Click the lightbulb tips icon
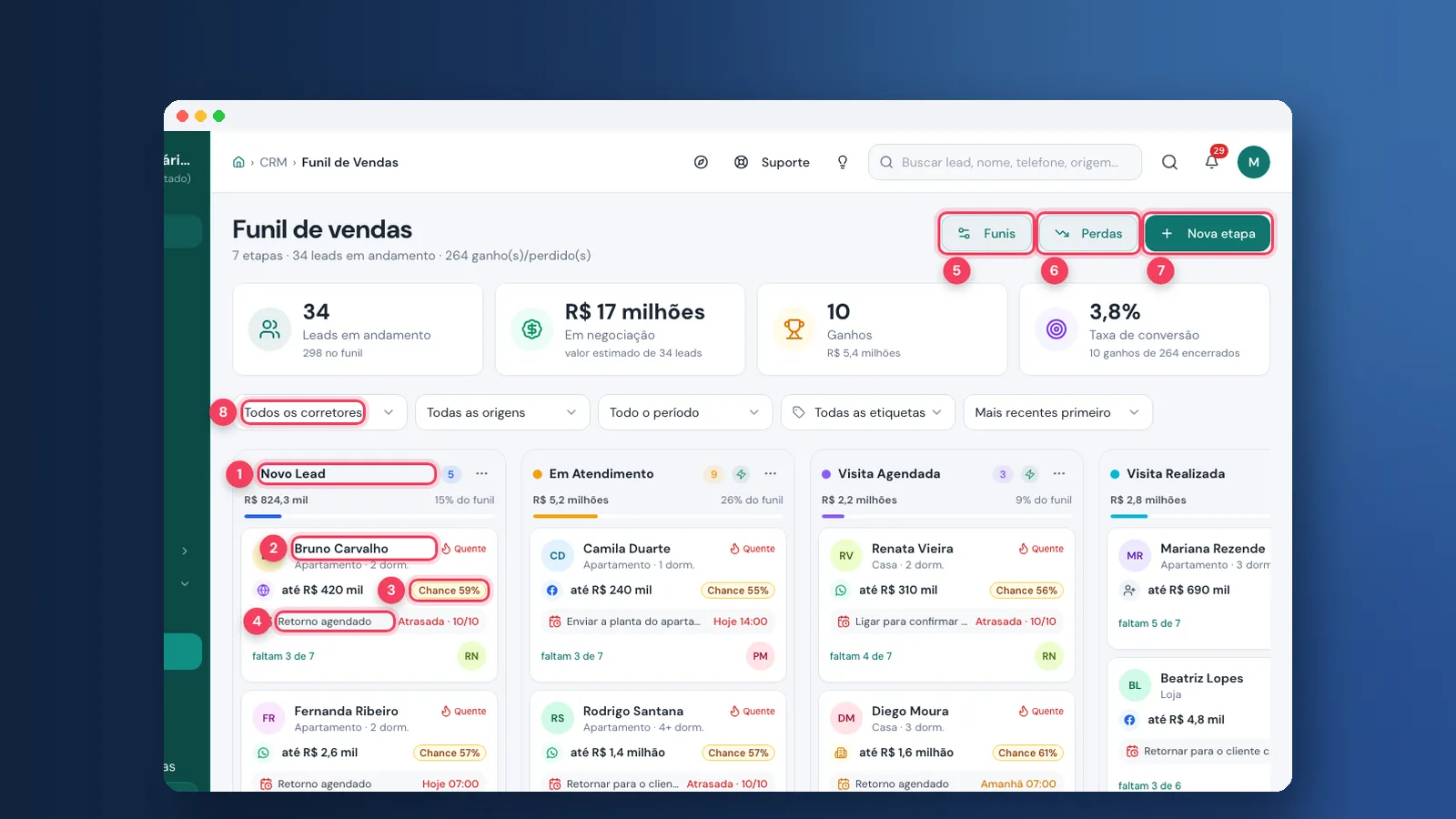The width and height of the screenshot is (1456, 819). [x=843, y=162]
